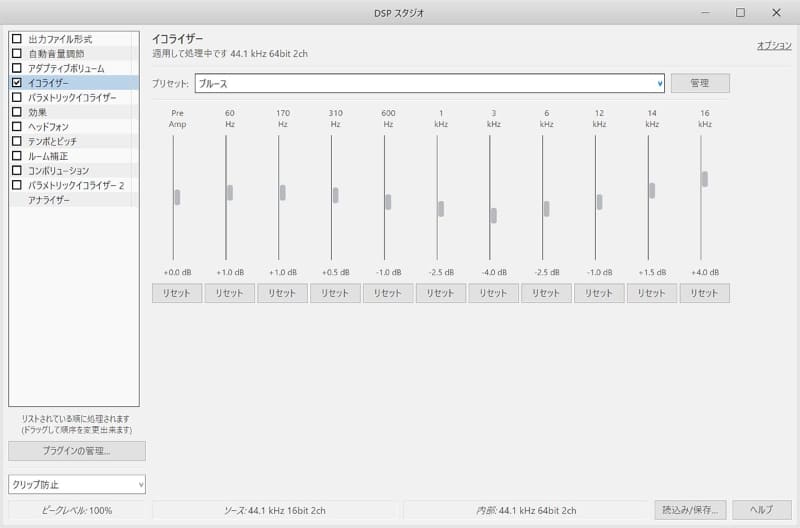Click the ヘルプ button
Image resolution: width=800 pixels, height=528 pixels.
pyautogui.click(x=762, y=510)
